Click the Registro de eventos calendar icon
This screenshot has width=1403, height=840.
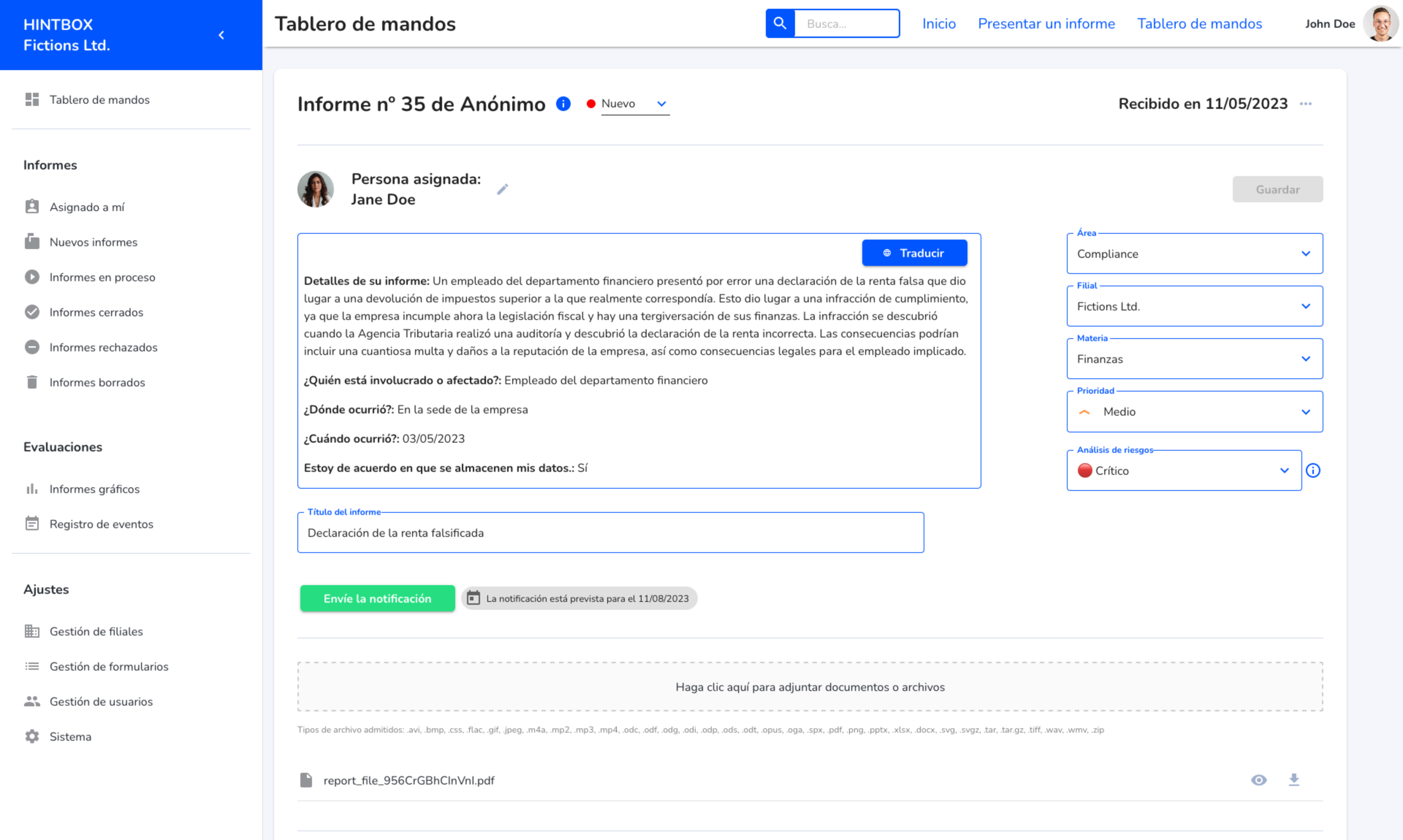(x=32, y=524)
